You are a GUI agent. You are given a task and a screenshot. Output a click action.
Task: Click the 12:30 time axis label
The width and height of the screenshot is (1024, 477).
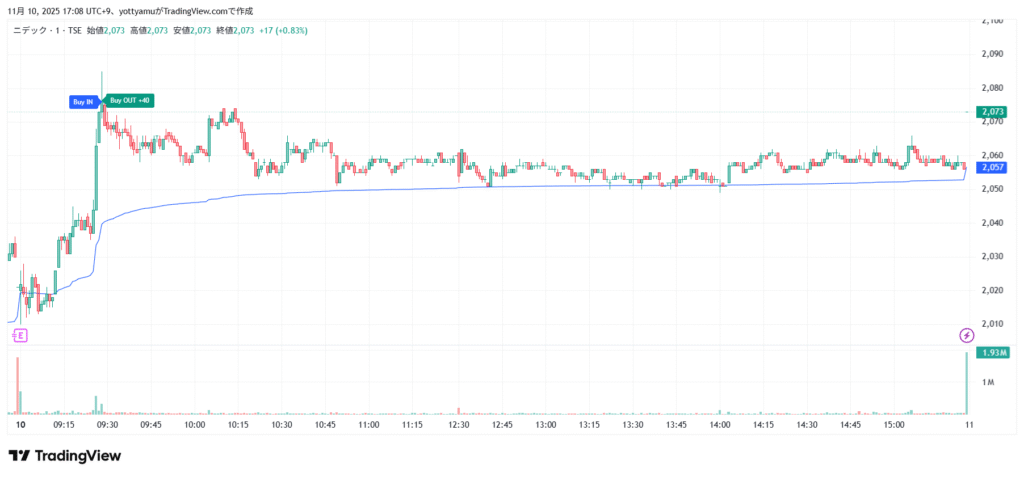458,425
